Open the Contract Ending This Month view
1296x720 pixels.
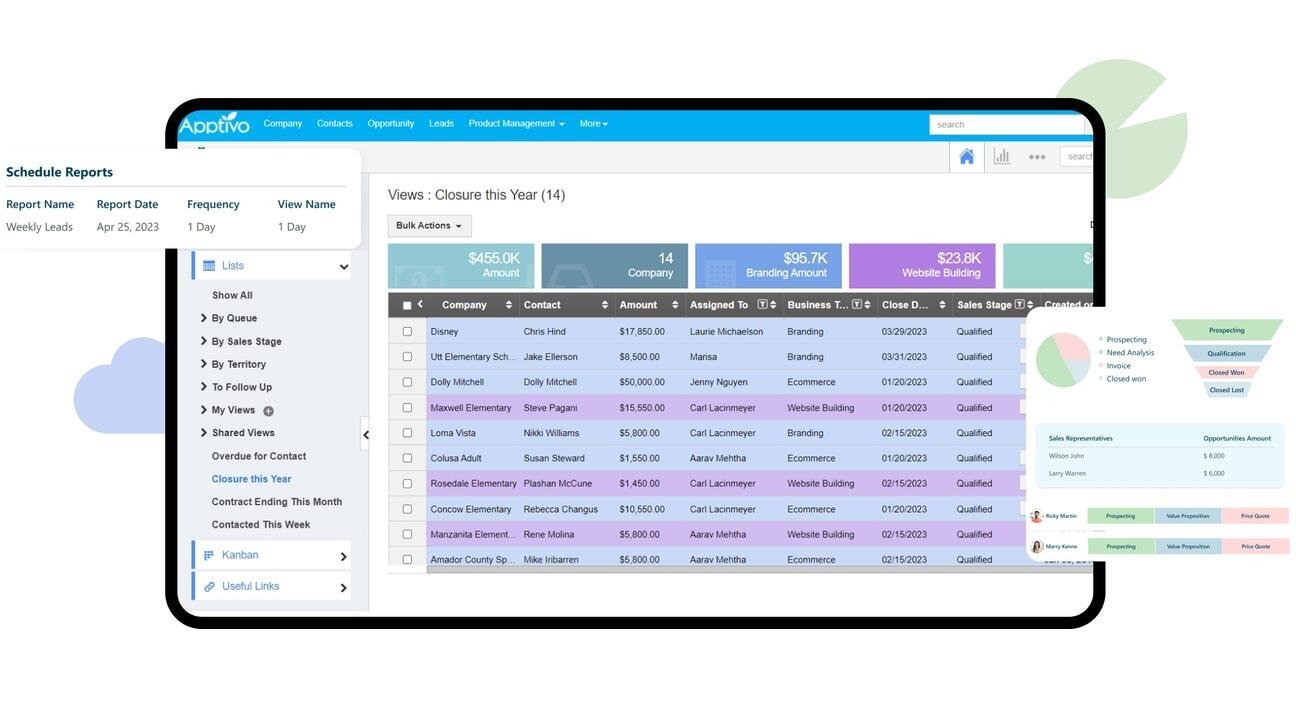276,502
